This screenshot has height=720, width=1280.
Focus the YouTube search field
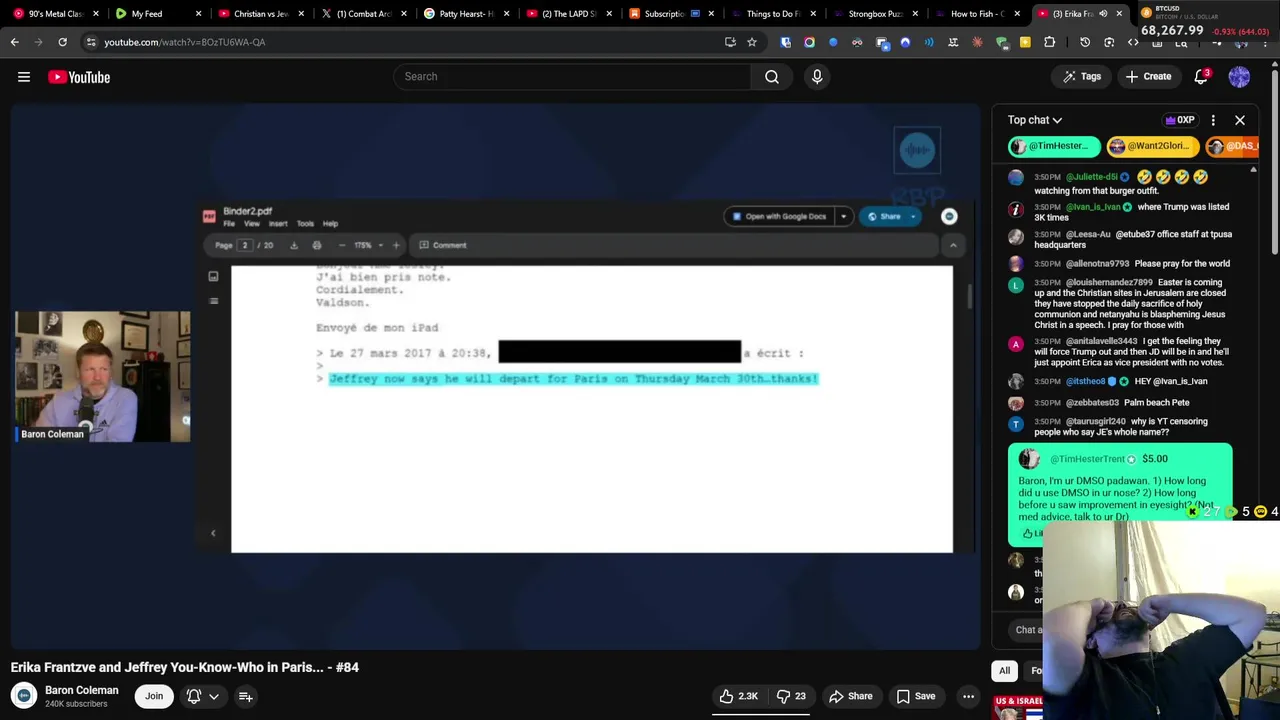click(572, 77)
